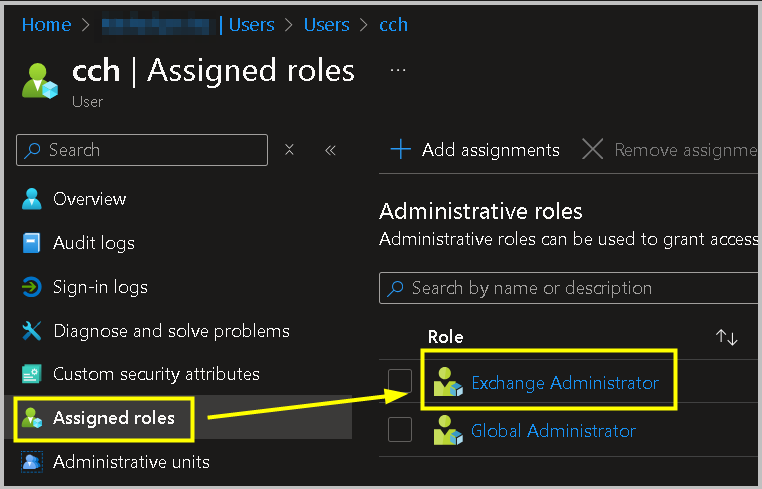The image size is (762, 489).
Task: Open the Exchange Administrator role link
Action: pos(565,383)
